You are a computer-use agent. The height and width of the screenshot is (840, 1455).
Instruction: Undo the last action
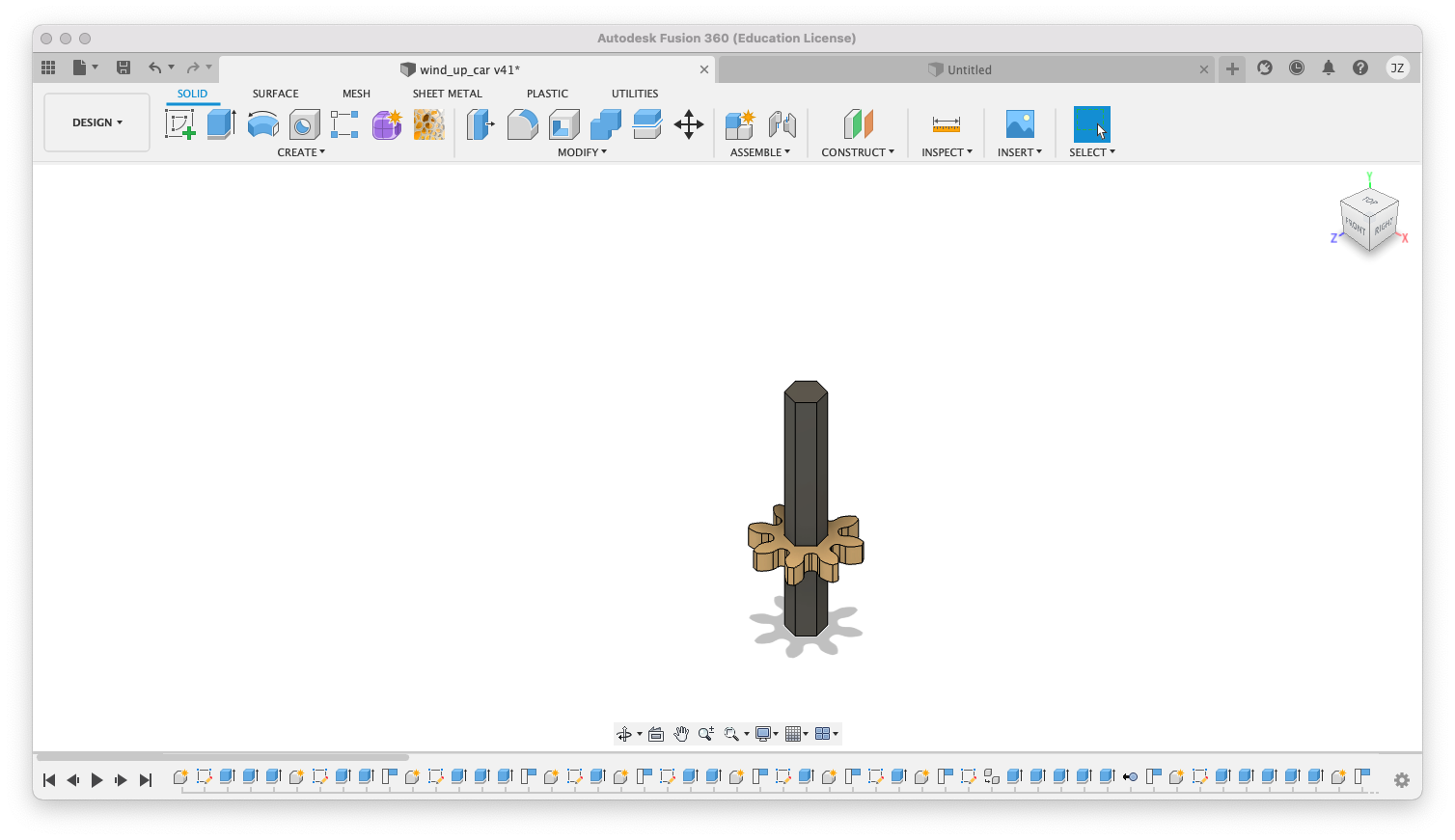[x=155, y=68]
